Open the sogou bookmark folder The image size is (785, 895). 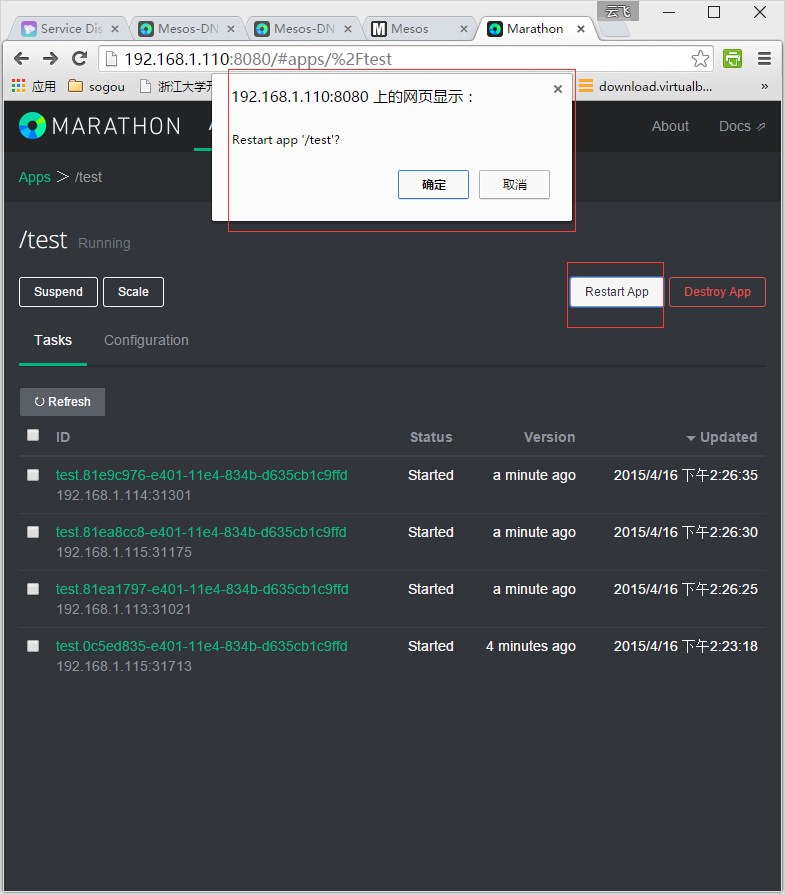tap(96, 86)
